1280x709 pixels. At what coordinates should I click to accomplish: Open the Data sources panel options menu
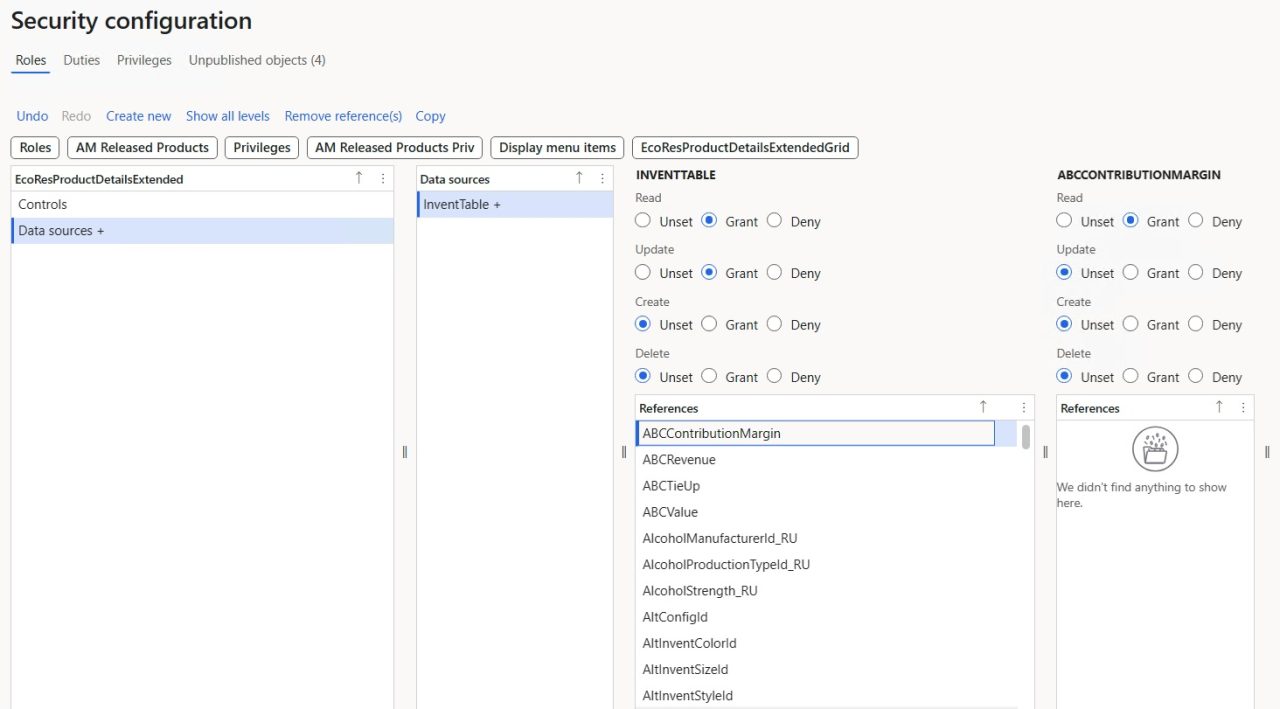pyautogui.click(x=601, y=177)
